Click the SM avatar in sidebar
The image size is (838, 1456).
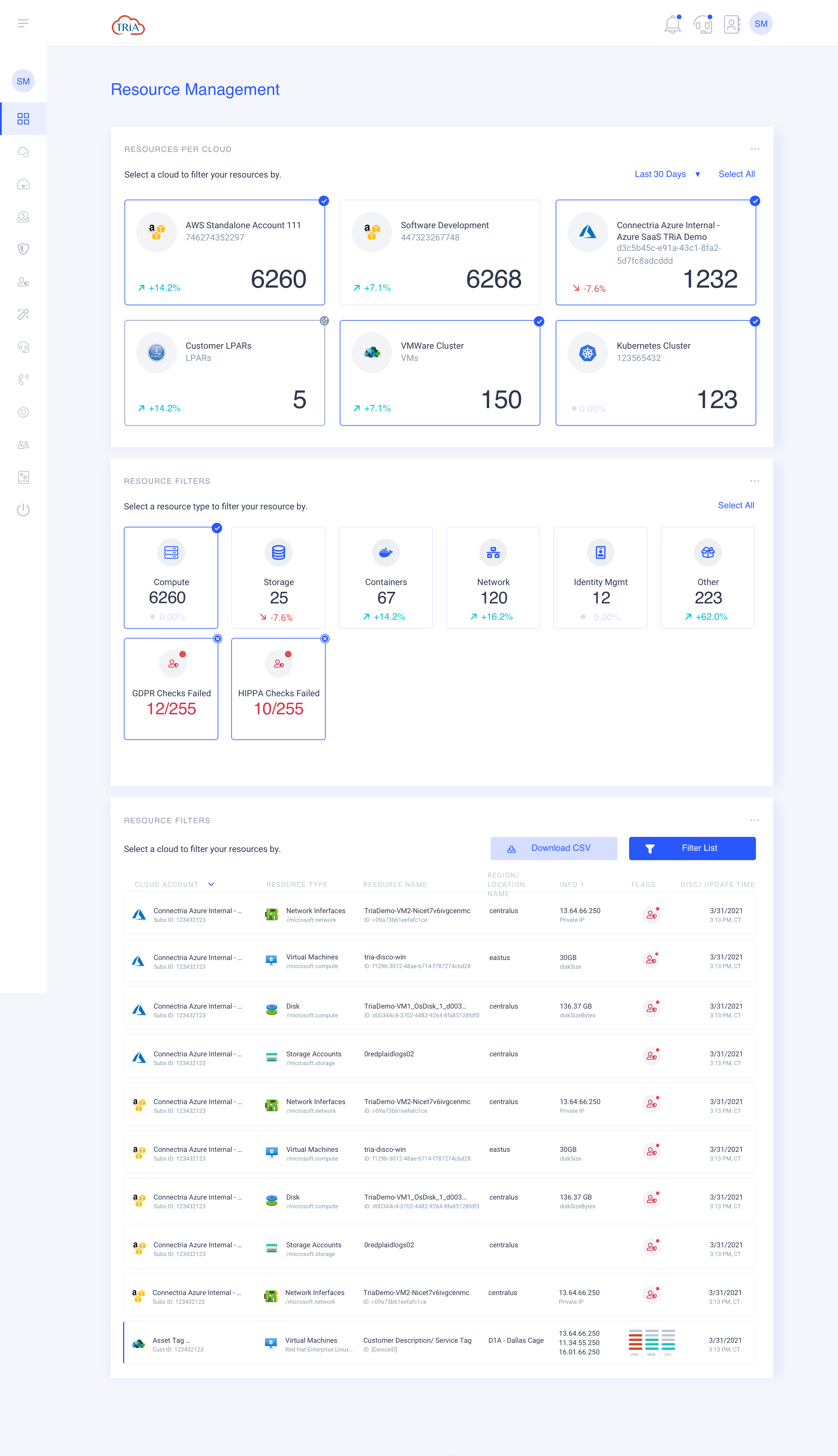pos(23,81)
